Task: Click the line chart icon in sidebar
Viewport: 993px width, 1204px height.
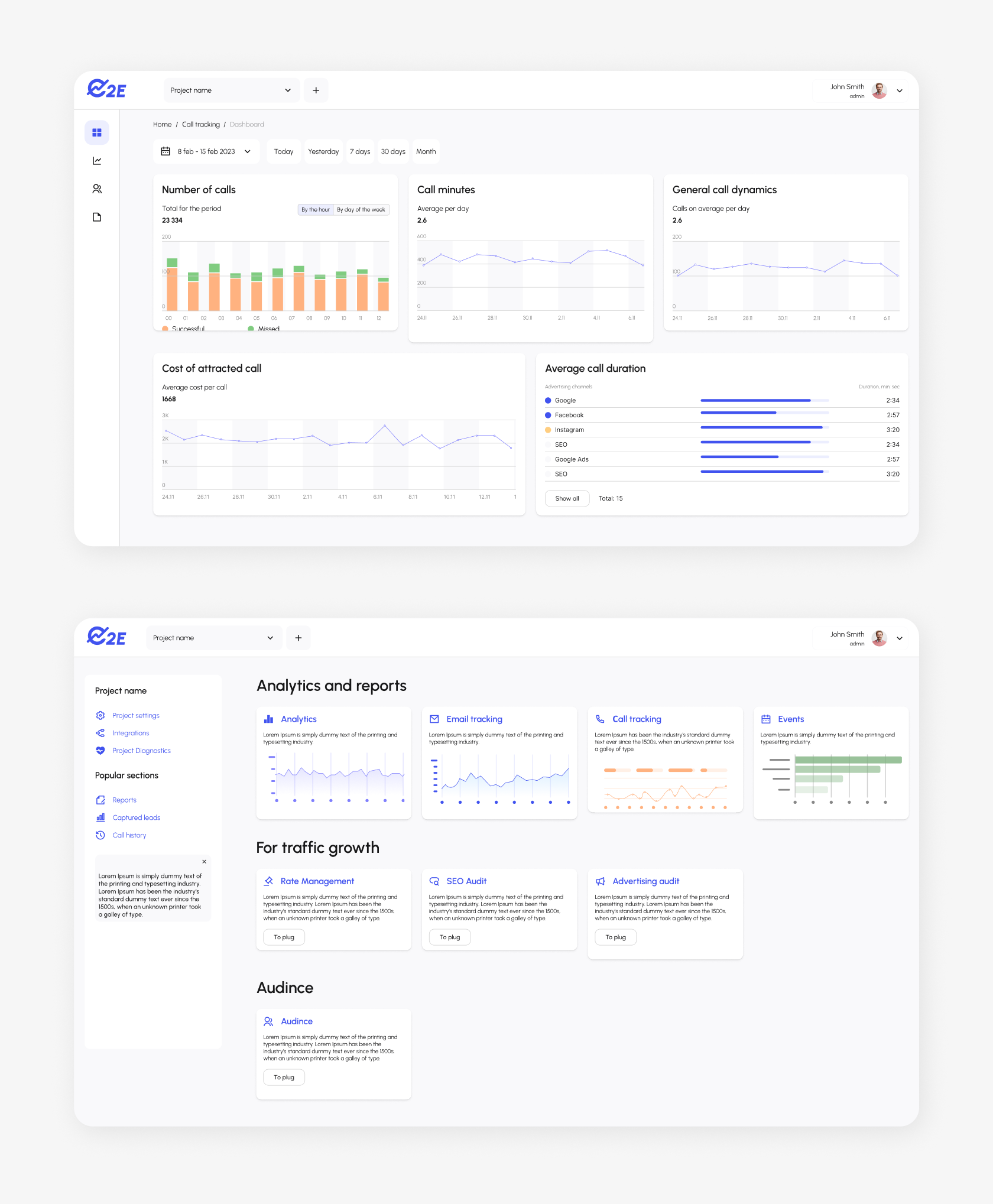Action: [x=97, y=161]
